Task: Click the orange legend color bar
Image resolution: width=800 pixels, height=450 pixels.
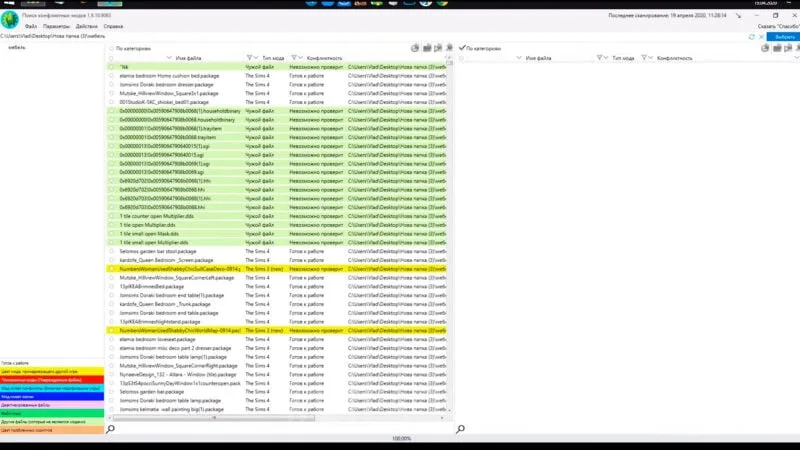Action: (52, 430)
